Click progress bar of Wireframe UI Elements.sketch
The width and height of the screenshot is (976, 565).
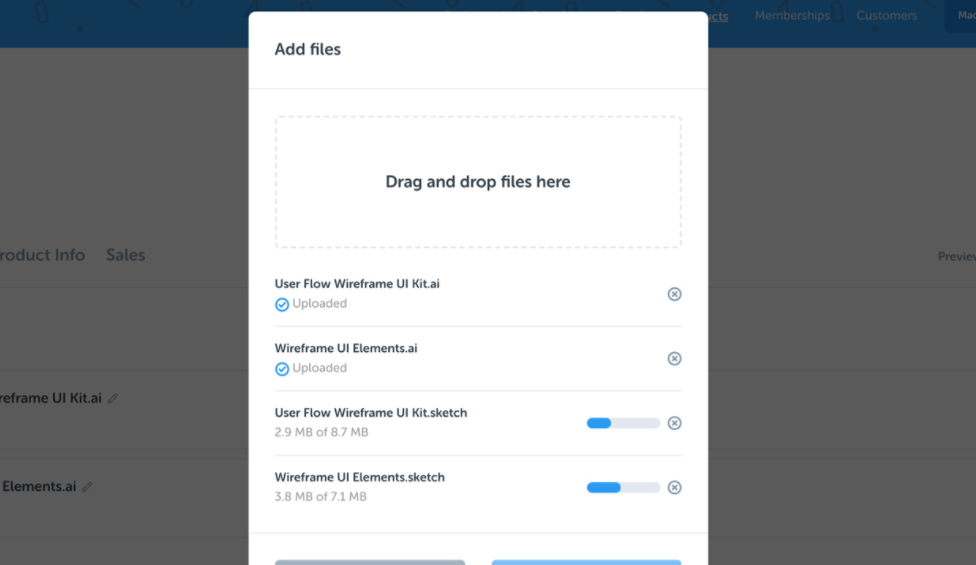coord(623,487)
